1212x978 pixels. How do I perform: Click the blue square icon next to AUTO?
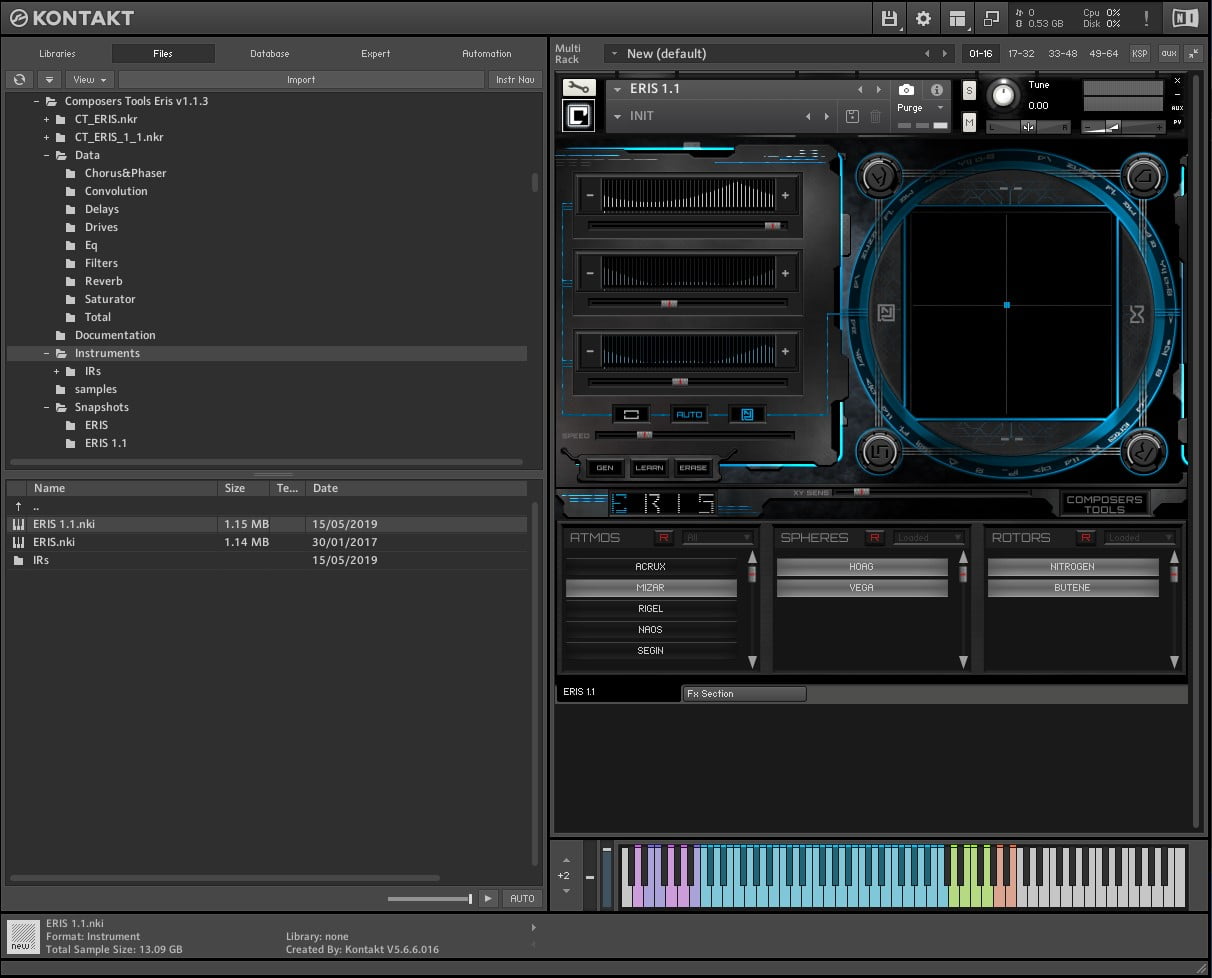pos(747,414)
